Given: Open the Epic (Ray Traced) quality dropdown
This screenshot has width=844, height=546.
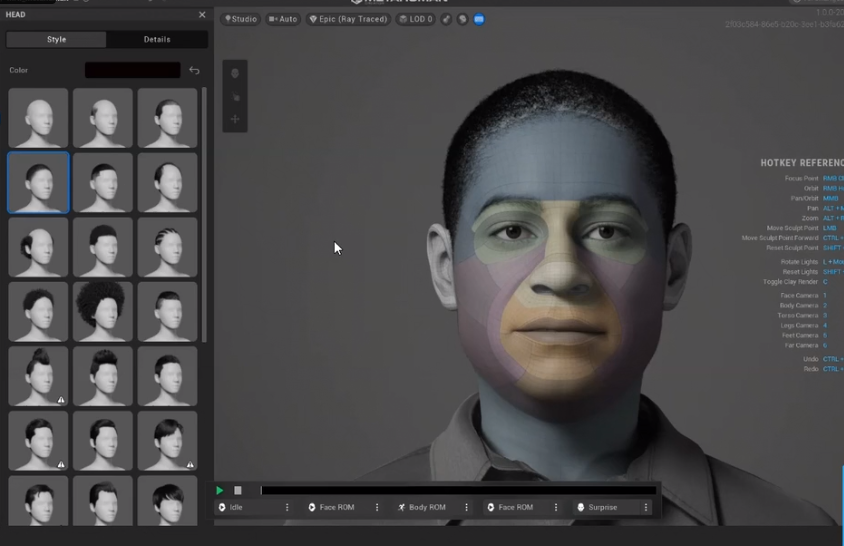Looking at the screenshot, I should pyautogui.click(x=348, y=19).
